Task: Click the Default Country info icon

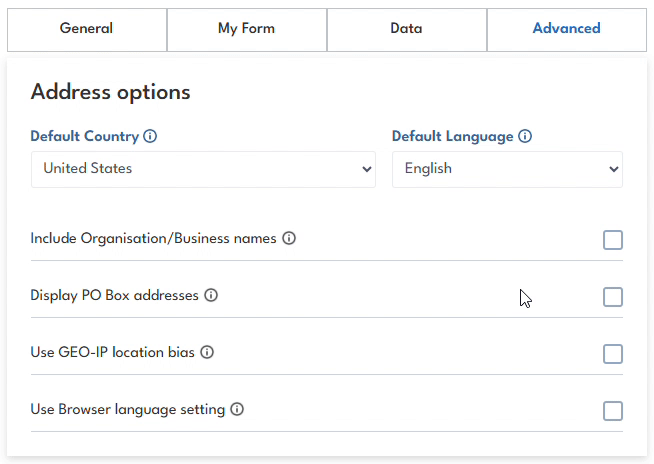Action: click(x=150, y=136)
